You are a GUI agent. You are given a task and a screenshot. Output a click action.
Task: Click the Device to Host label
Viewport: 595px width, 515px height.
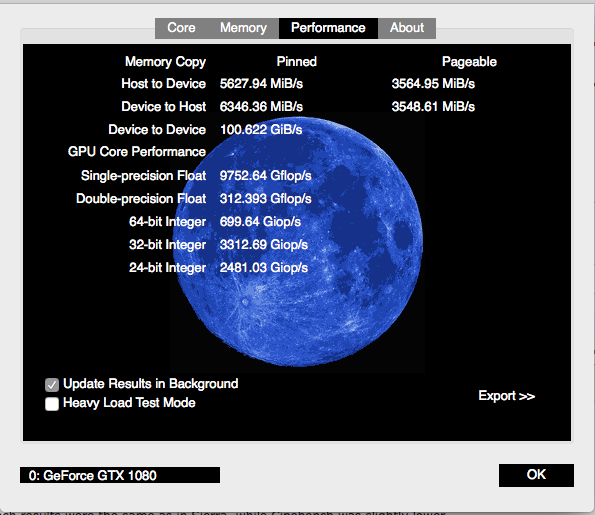(164, 107)
